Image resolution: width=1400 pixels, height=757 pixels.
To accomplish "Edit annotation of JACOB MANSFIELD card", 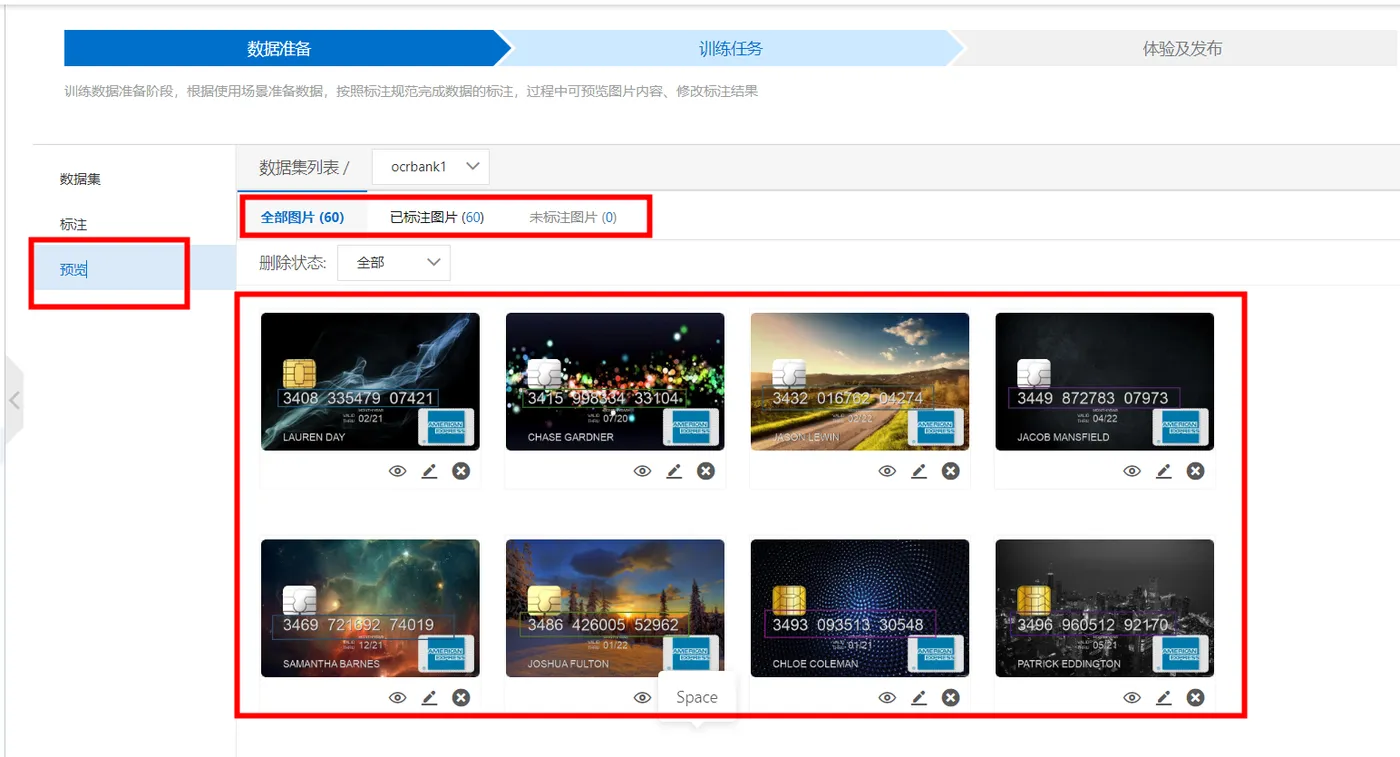I will (x=1164, y=471).
